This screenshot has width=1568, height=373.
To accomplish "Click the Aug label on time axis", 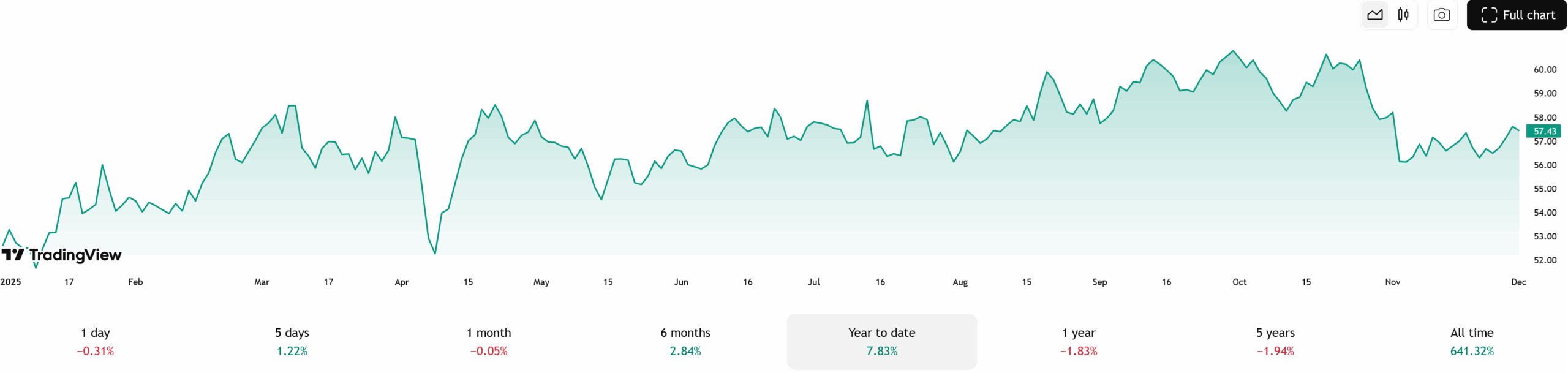I will pos(960,282).
